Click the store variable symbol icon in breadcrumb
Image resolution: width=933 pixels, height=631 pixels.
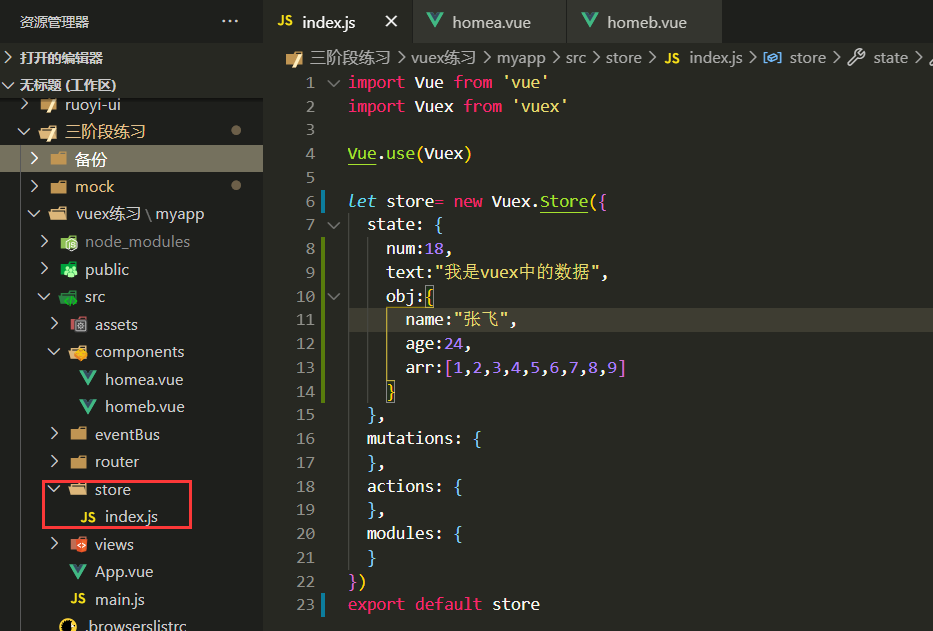pos(772,58)
